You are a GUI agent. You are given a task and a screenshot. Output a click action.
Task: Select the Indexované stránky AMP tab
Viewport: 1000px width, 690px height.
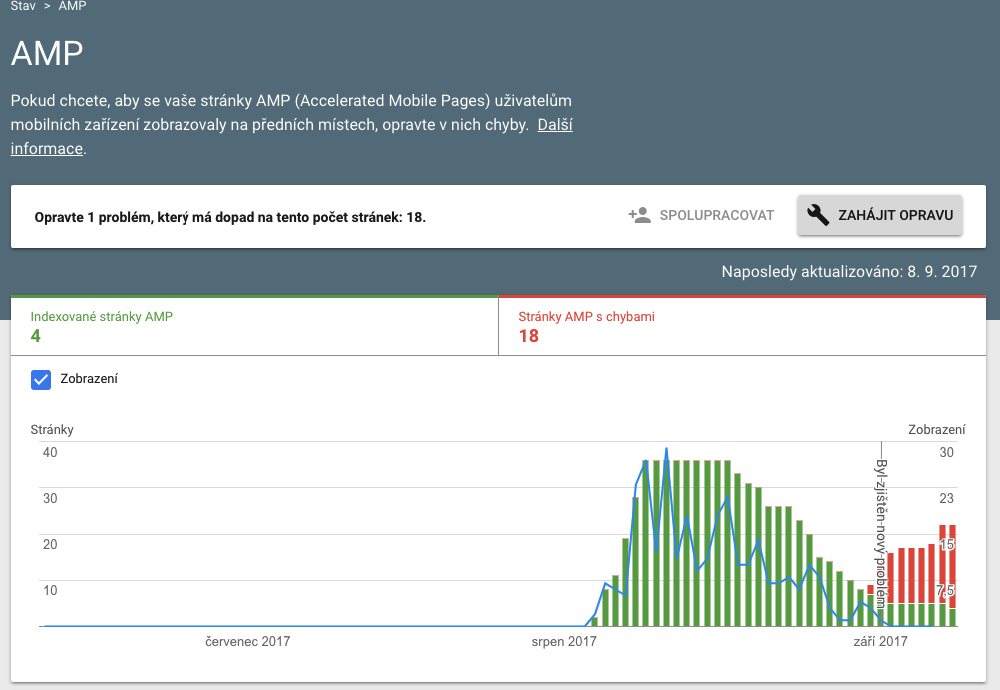pyautogui.click(x=254, y=326)
